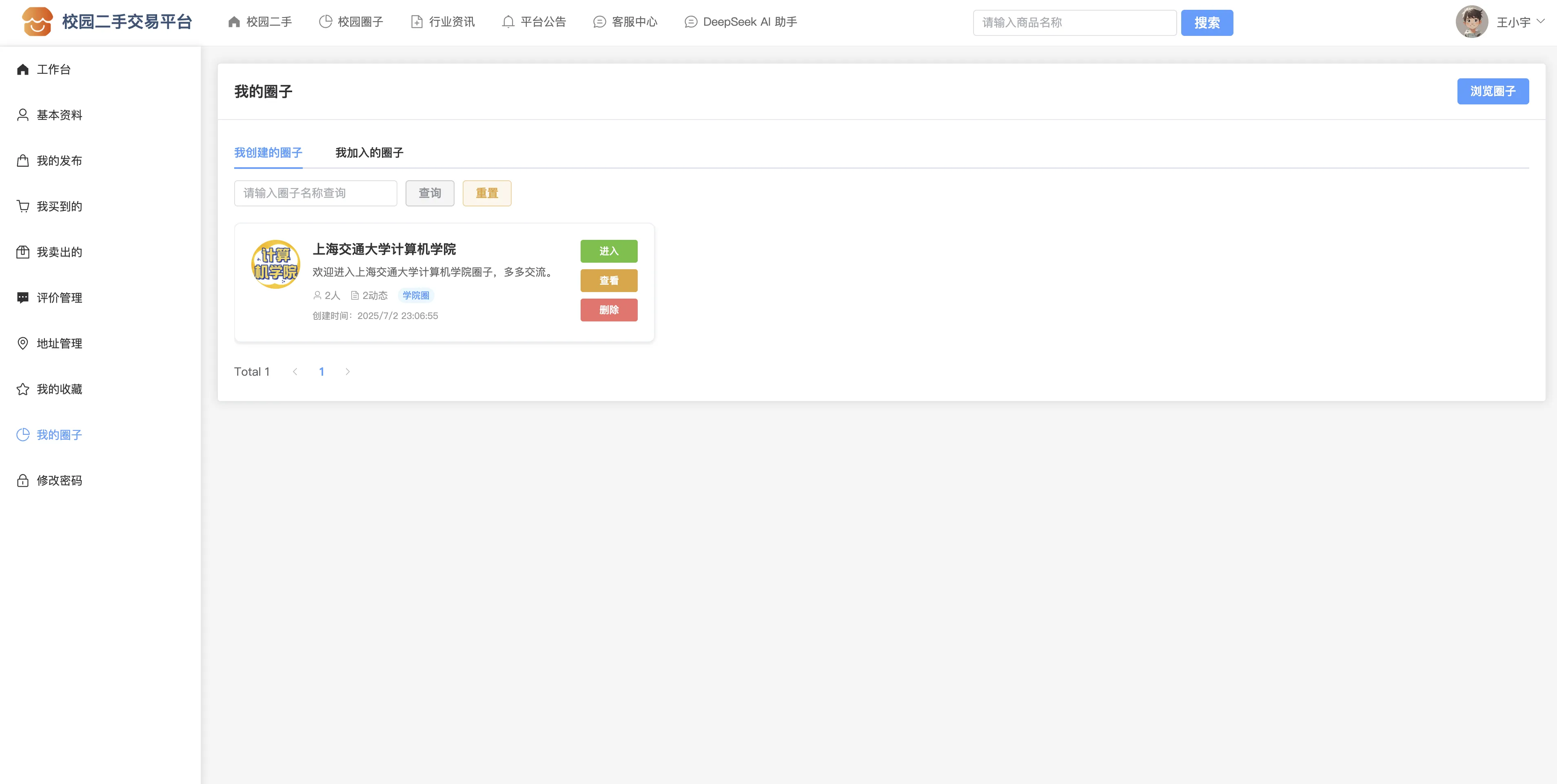The width and height of the screenshot is (1557, 784).
Task: Click the 地址管理 location pin icon
Action: click(23, 343)
